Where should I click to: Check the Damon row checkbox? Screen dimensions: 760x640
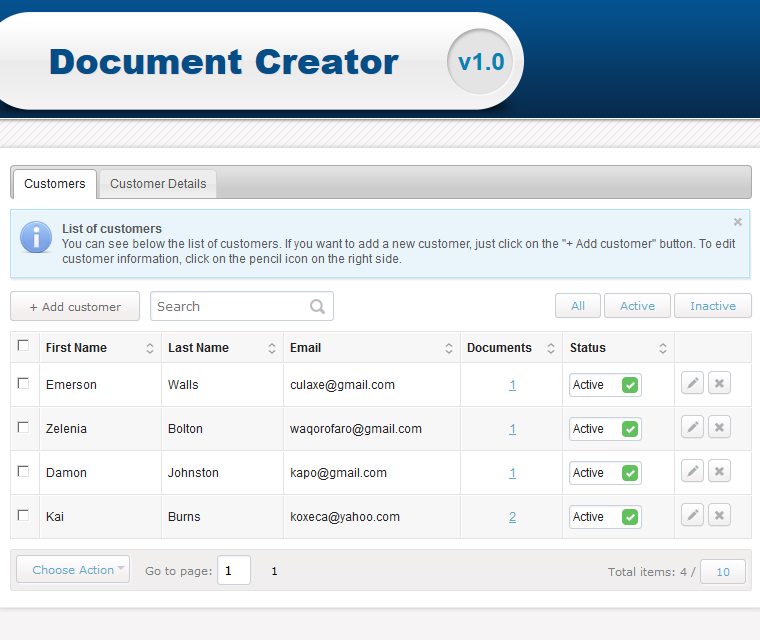[23, 471]
